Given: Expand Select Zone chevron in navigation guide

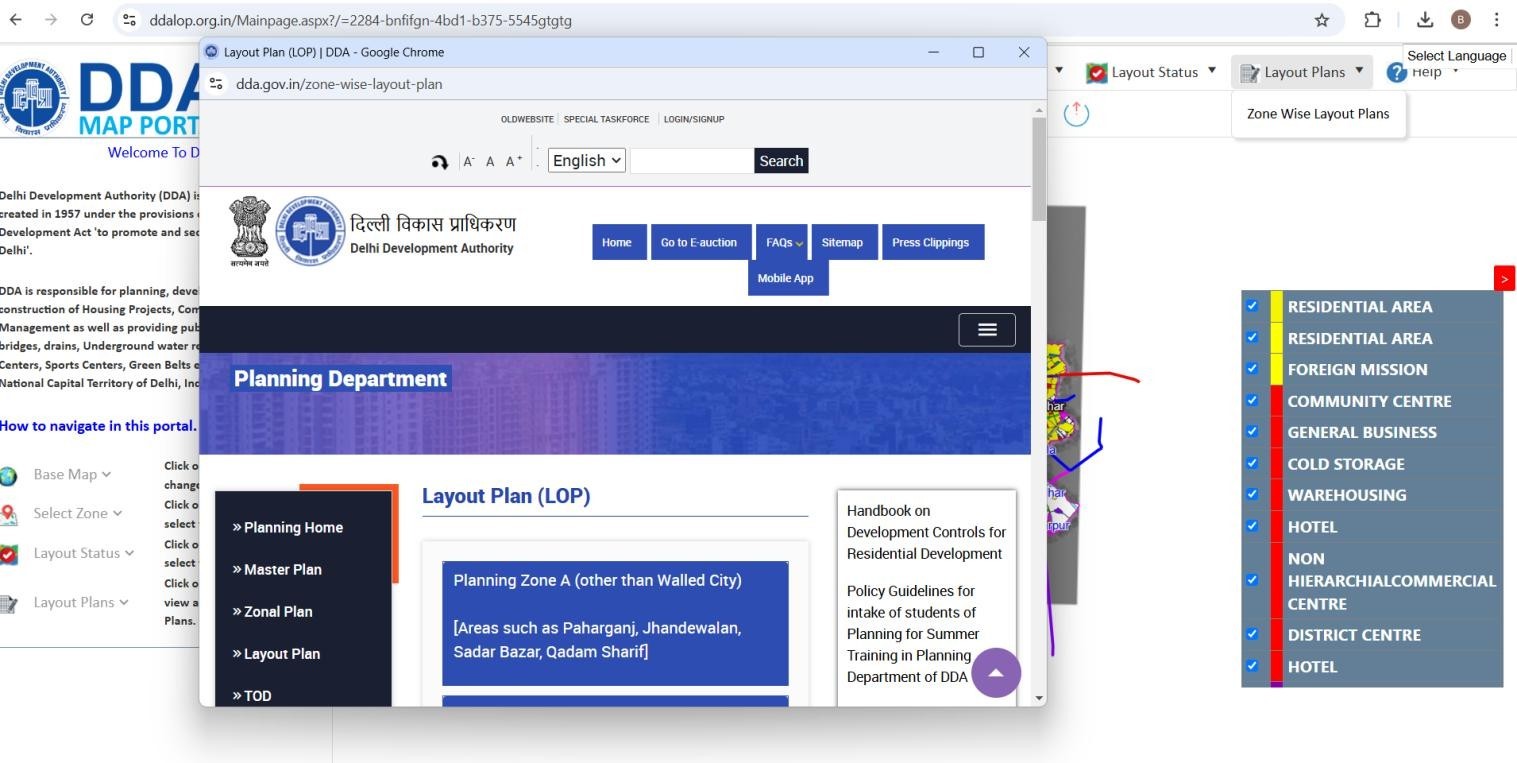Looking at the screenshot, I should coord(117,513).
